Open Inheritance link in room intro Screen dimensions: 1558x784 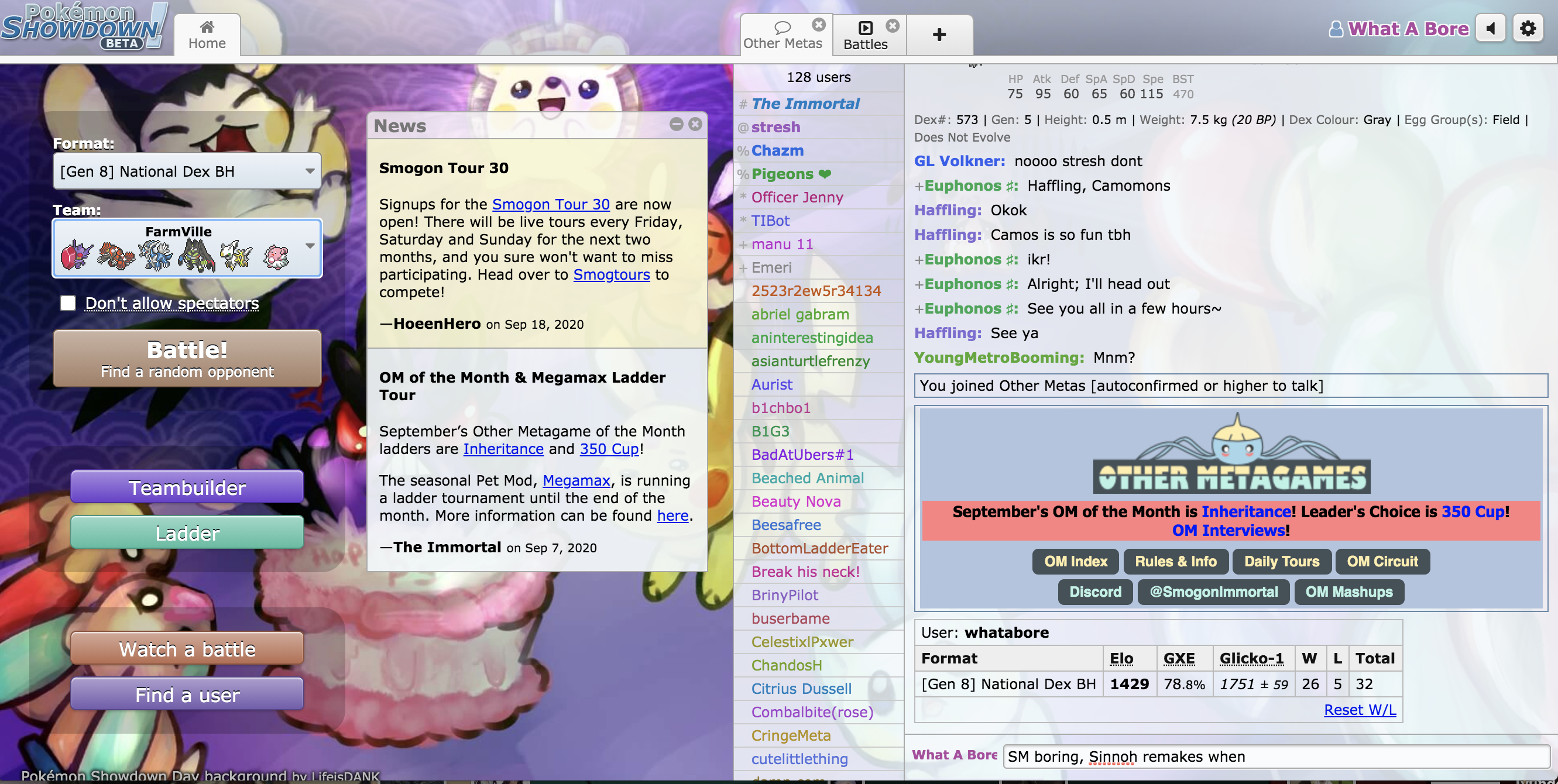pyautogui.click(x=1246, y=511)
